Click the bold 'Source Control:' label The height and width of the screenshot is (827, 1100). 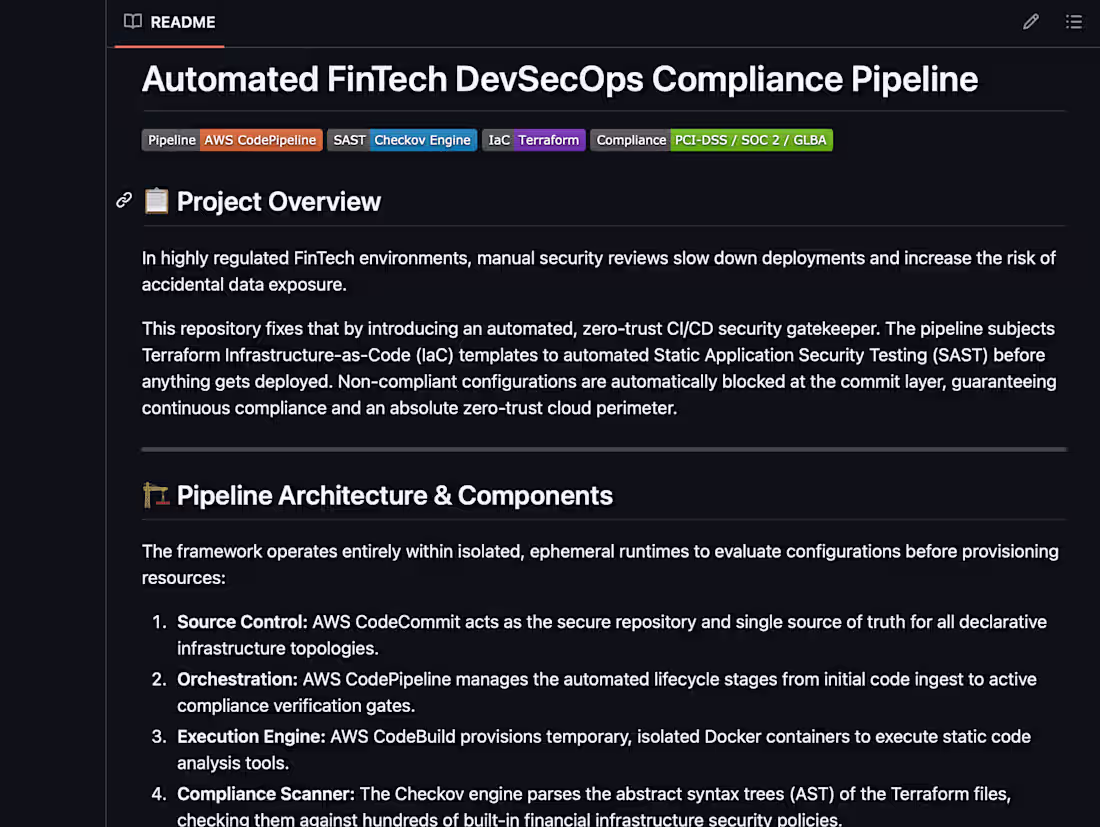[x=242, y=622]
